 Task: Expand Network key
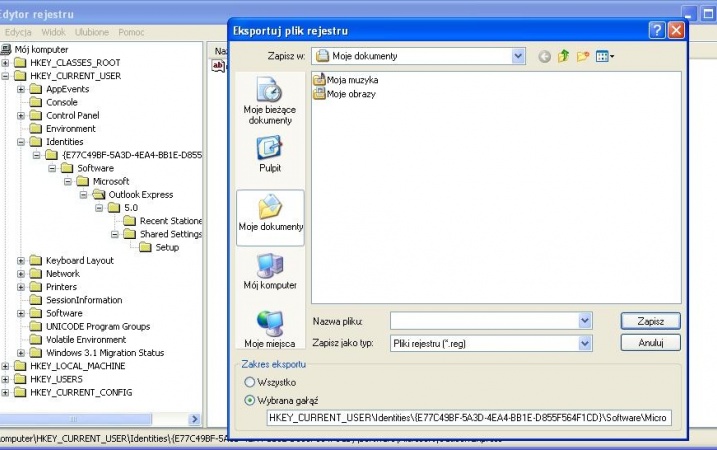(x=21, y=274)
